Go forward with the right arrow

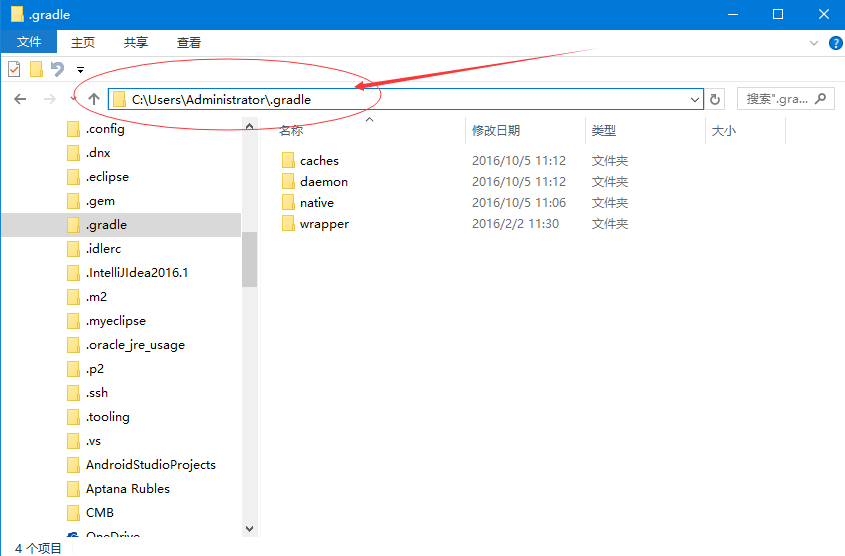click(x=50, y=99)
